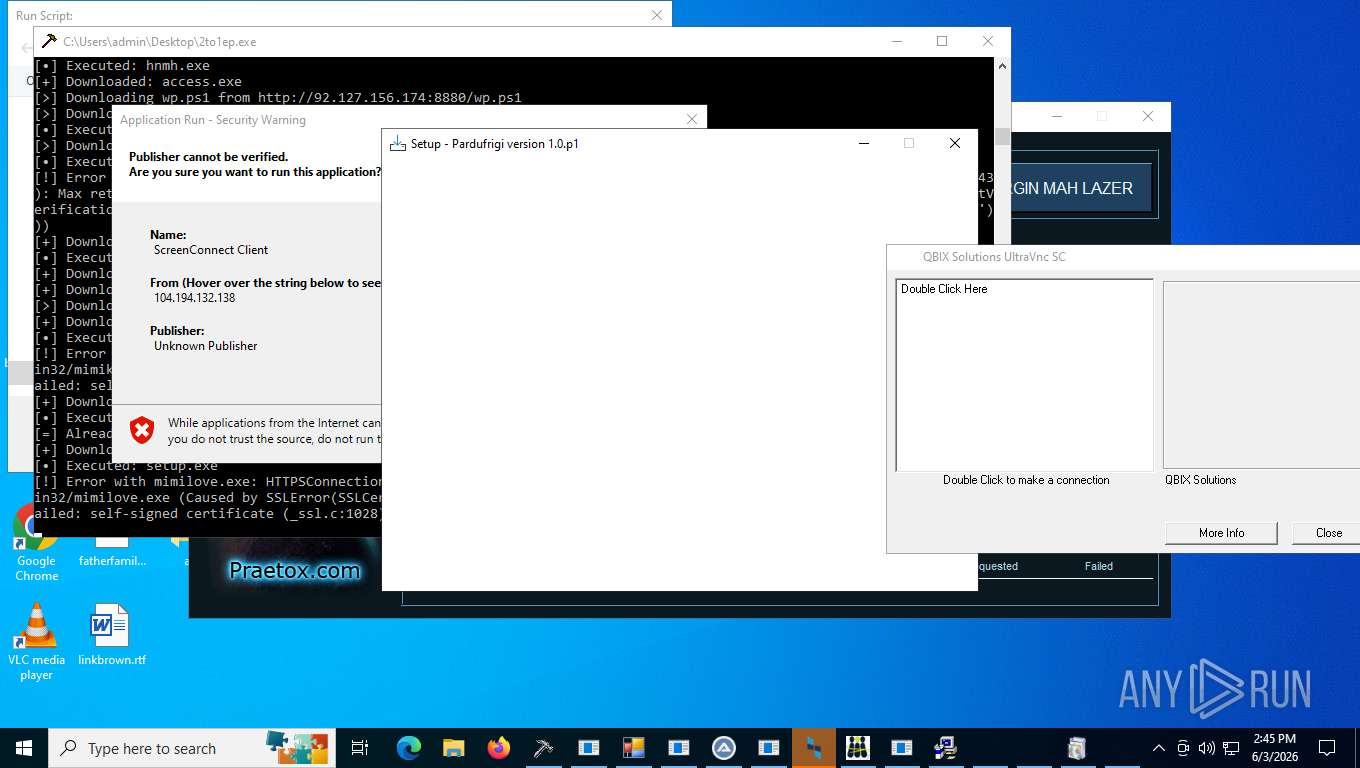Image resolution: width=1360 pixels, height=768 pixels.
Task: Open the taskbar clock showing 2:45 PM
Action: coord(1274,747)
